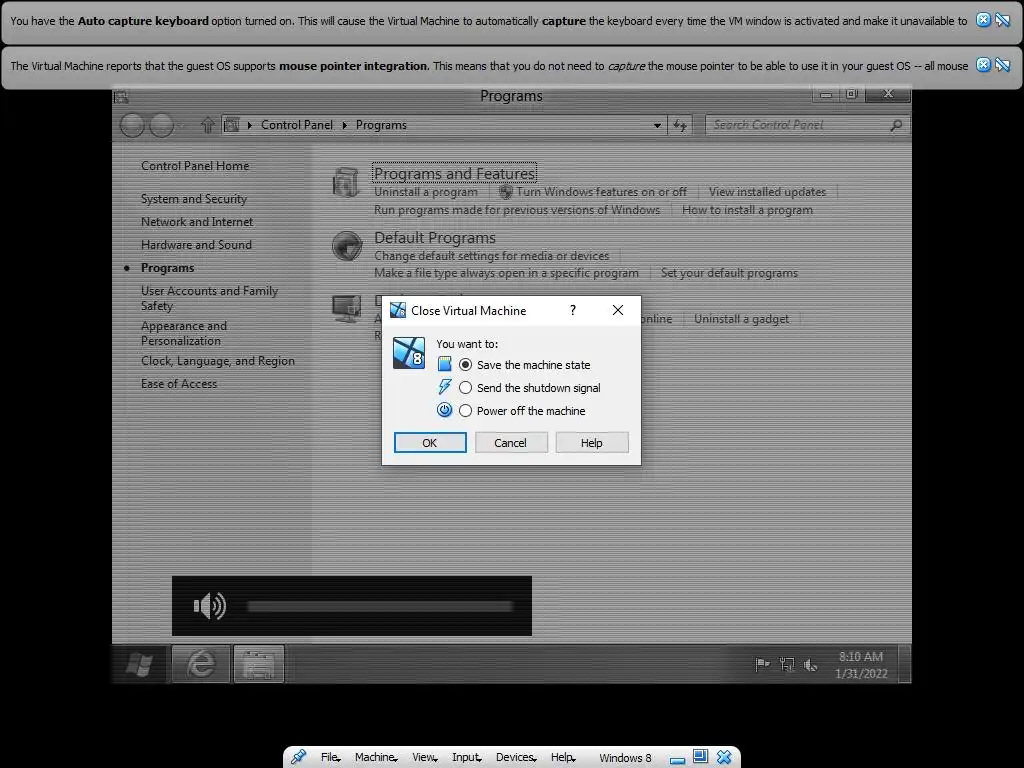Open the Help menu in VM toolbar
The height and width of the screenshot is (768, 1024).
tap(563, 757)
